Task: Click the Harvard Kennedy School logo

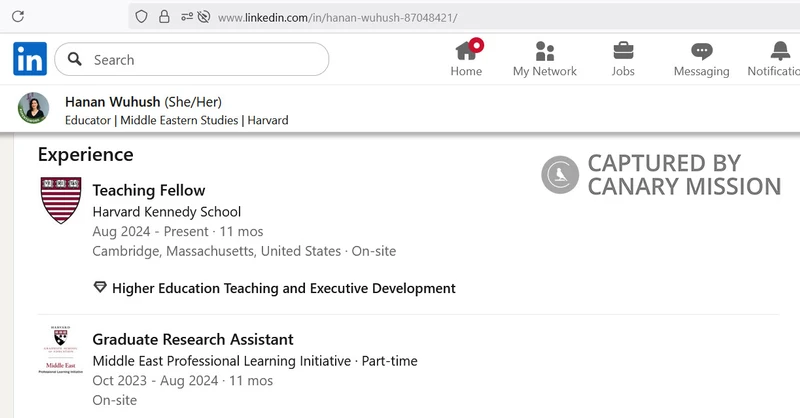Action: click(x=60, y=200)
